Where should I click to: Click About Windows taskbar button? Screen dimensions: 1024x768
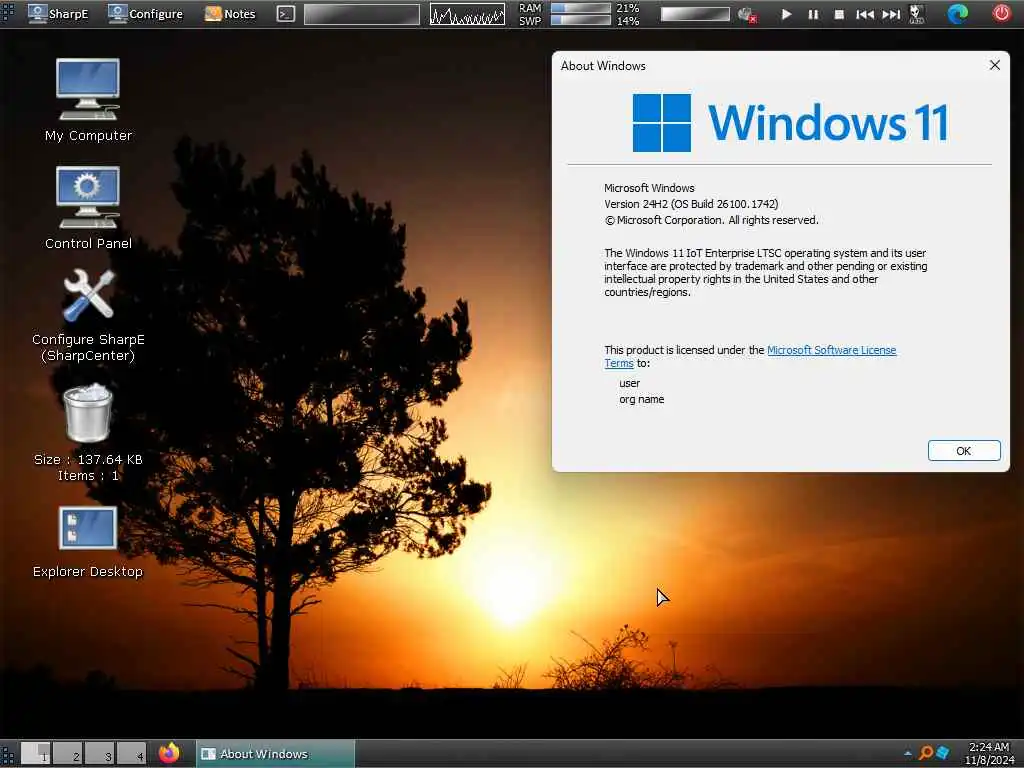coord(276,754)
